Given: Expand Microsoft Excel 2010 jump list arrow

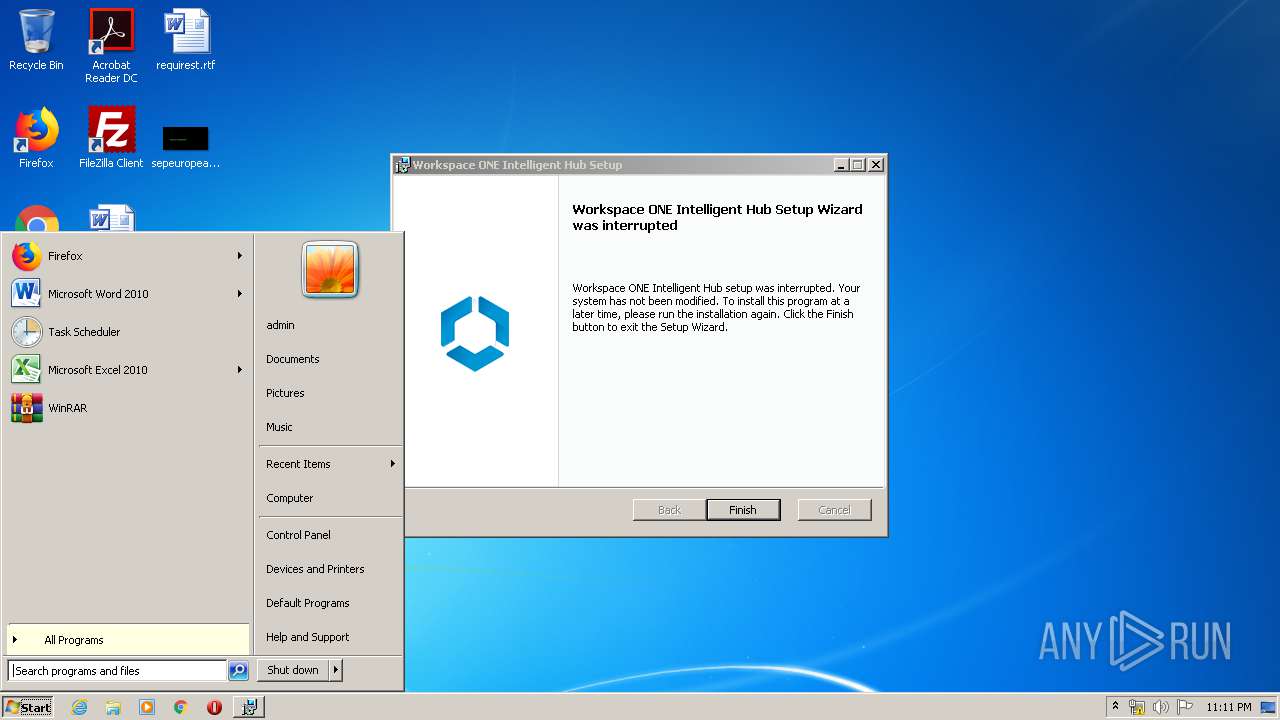Looking at the screenshot, I should pyautogui.click(x=240, y=370).
